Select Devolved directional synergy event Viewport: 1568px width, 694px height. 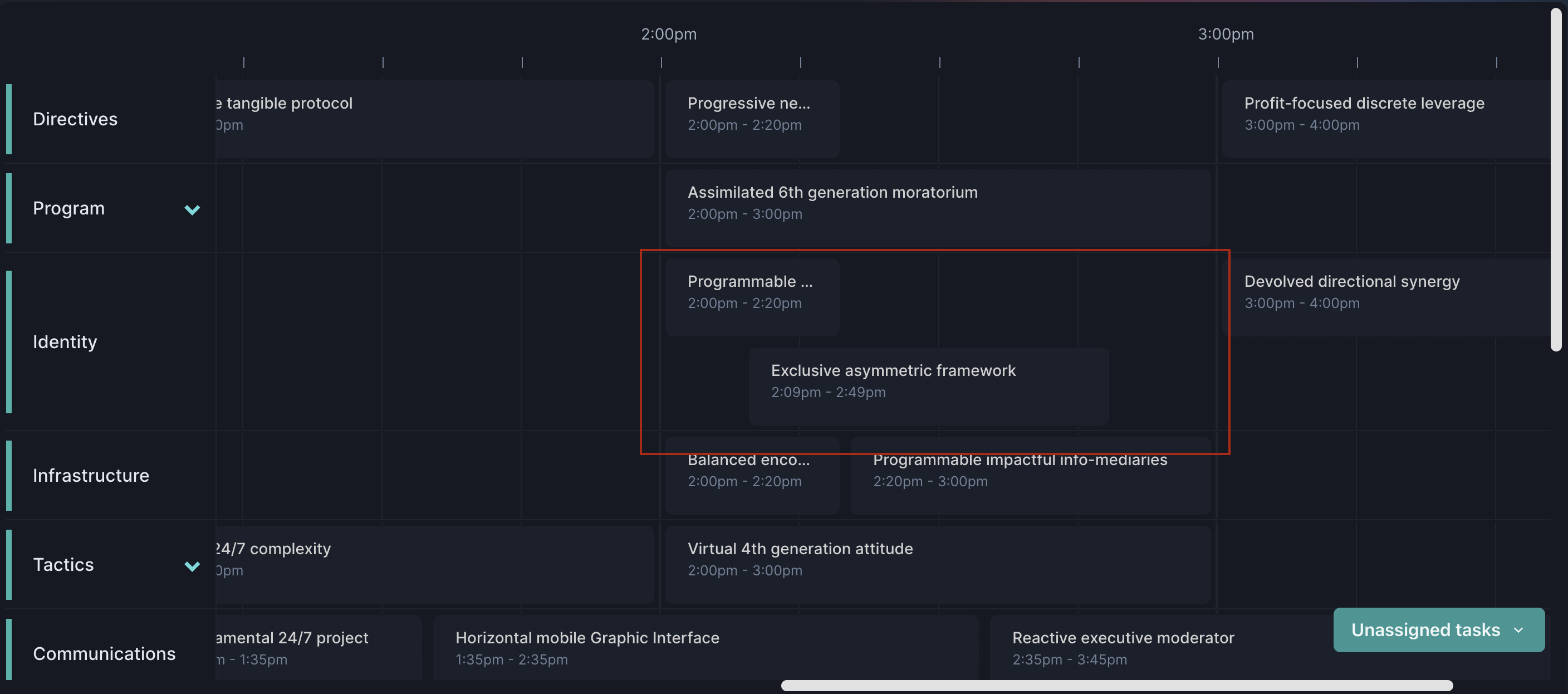pos(1385,296)
